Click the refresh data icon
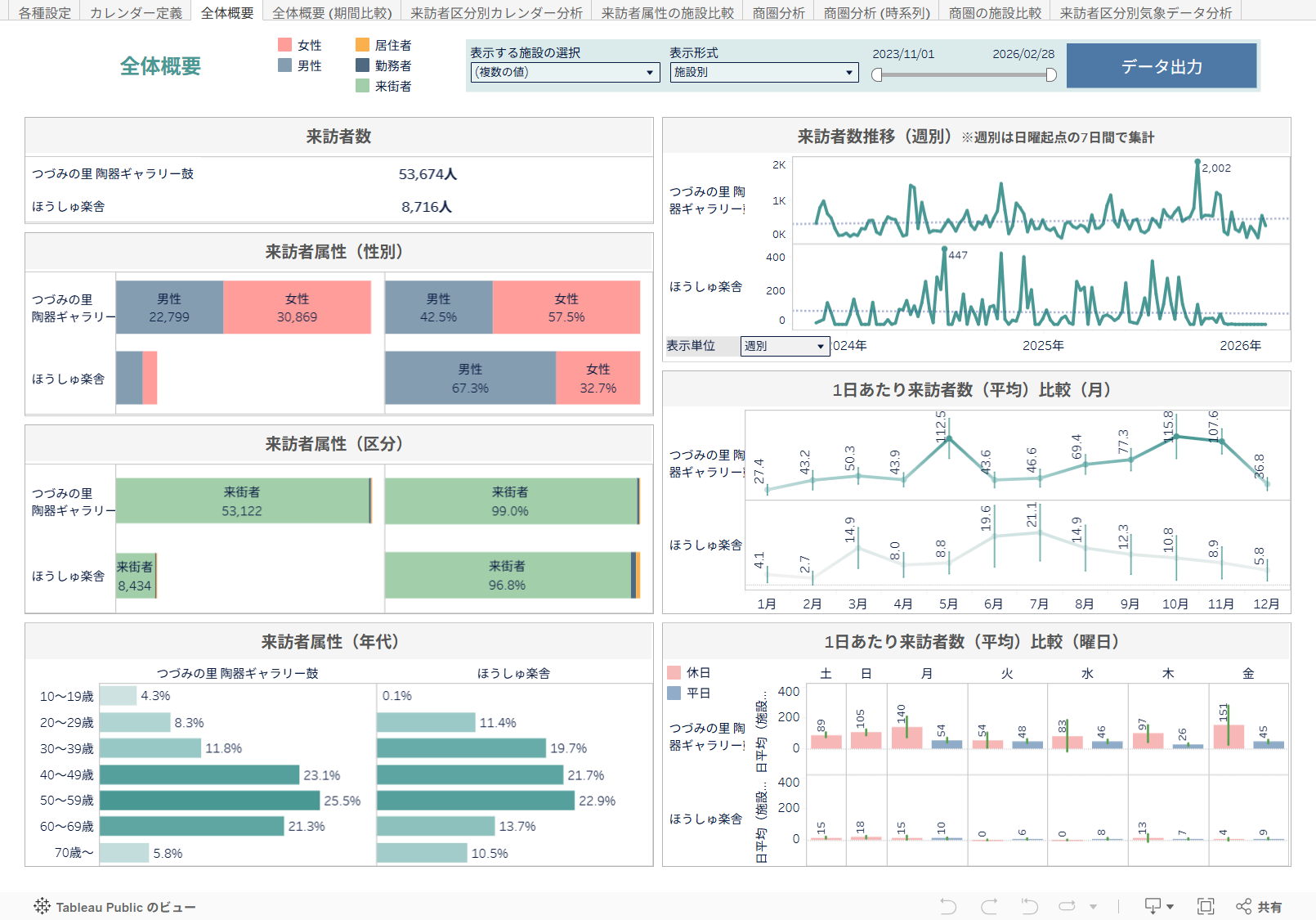This screenshot has width=1316, height=920. click(x=1067, y=906)
